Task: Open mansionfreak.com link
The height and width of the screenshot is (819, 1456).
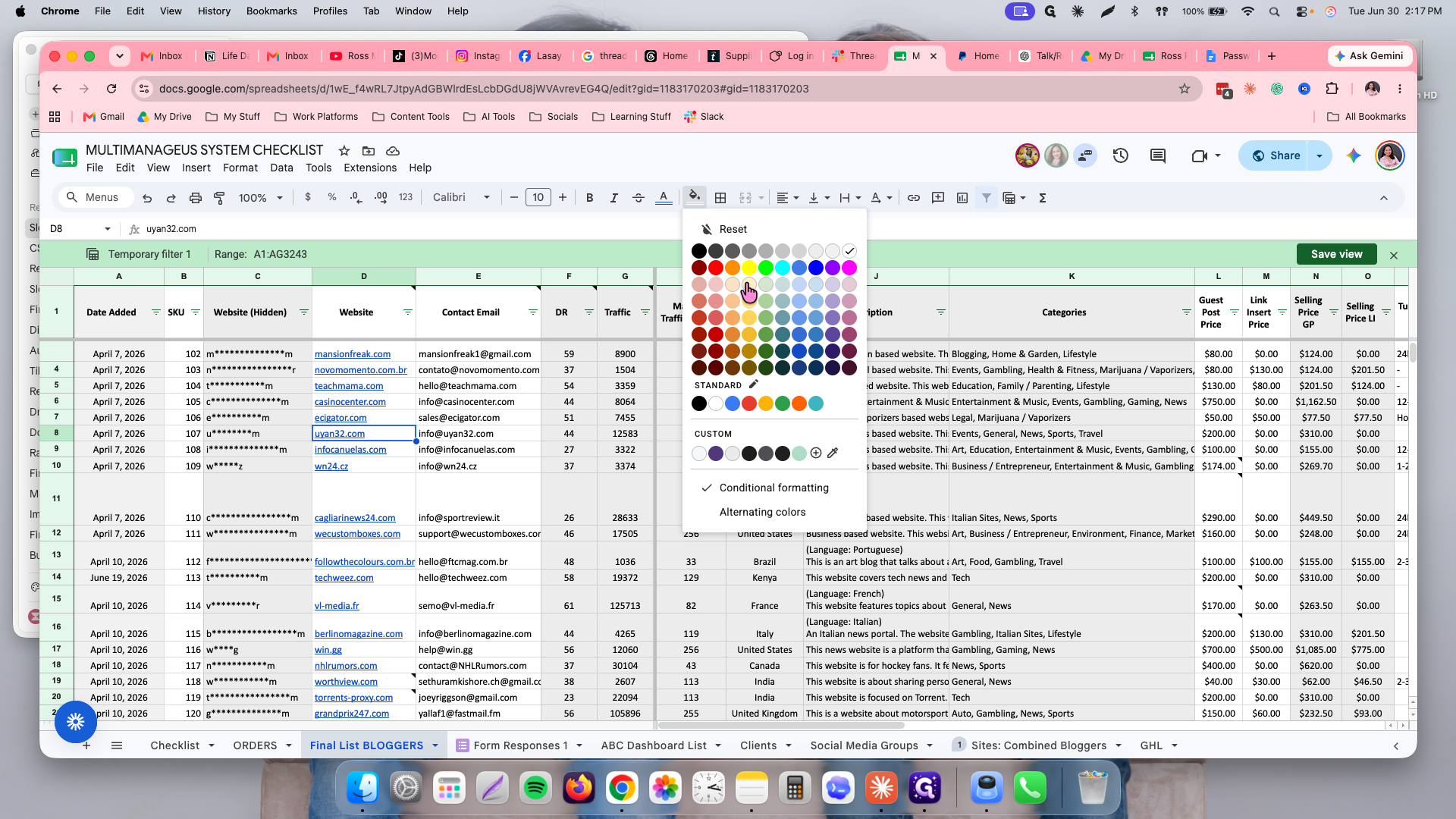Action: (x=353, y=354)
